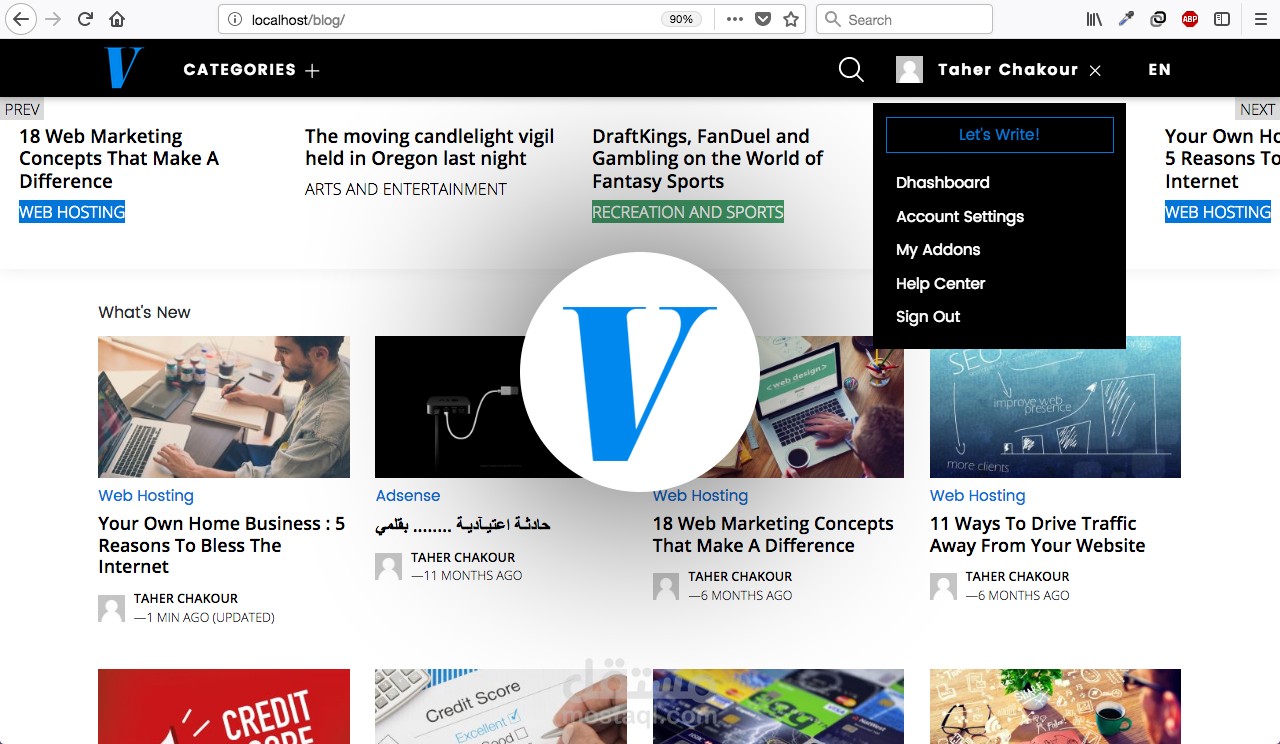Switch language via EN selector

1159,70
